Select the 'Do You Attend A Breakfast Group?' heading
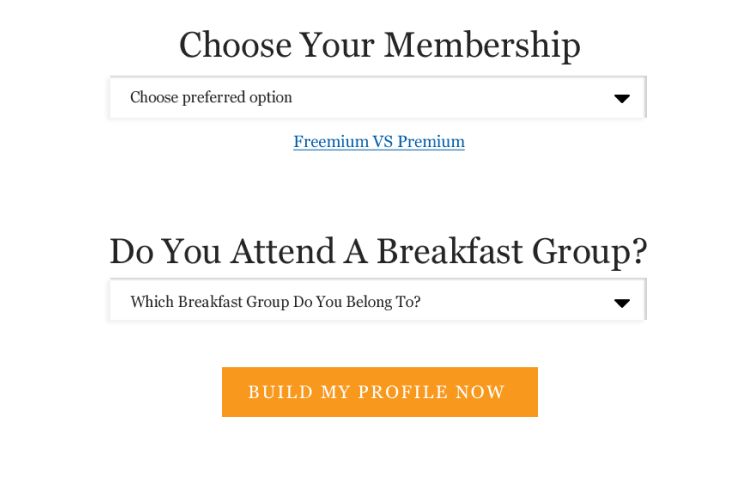Image resolution: width=748 pixels, height=497 pixels. [x=378, y=251]
